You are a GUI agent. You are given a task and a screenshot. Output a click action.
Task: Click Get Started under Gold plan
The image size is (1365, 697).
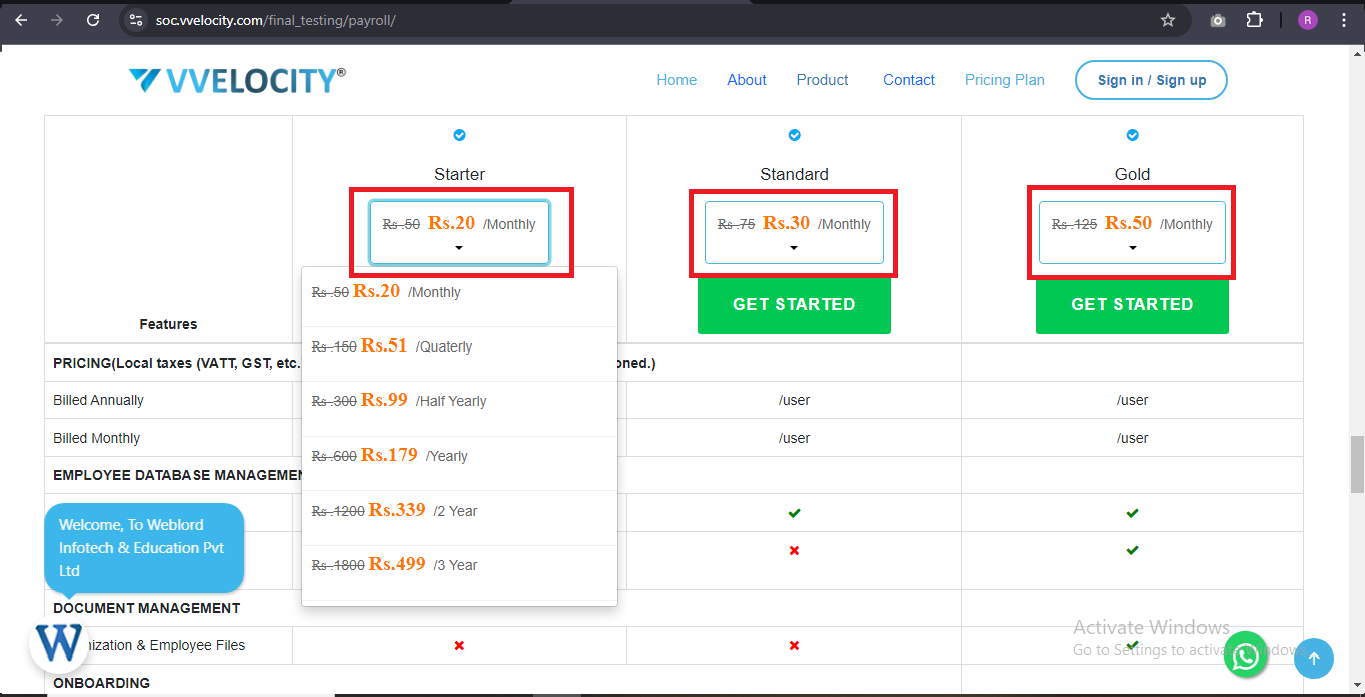click(1132, 304)
